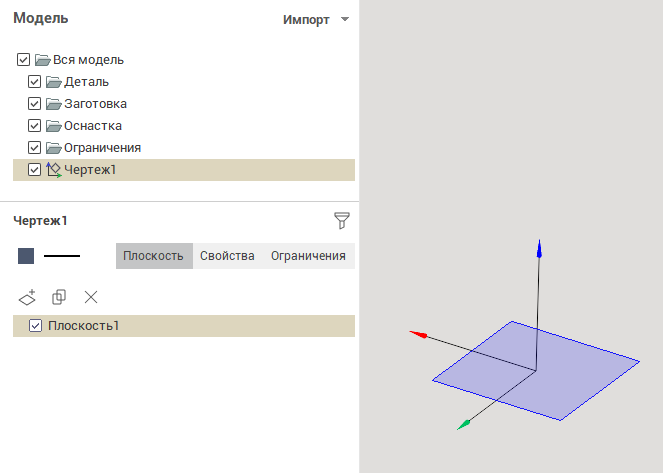This screenshot has width=663, height=473.
Task: Click the dark blue color swatch
Action: pyautogui.click(x=26, y=256)
